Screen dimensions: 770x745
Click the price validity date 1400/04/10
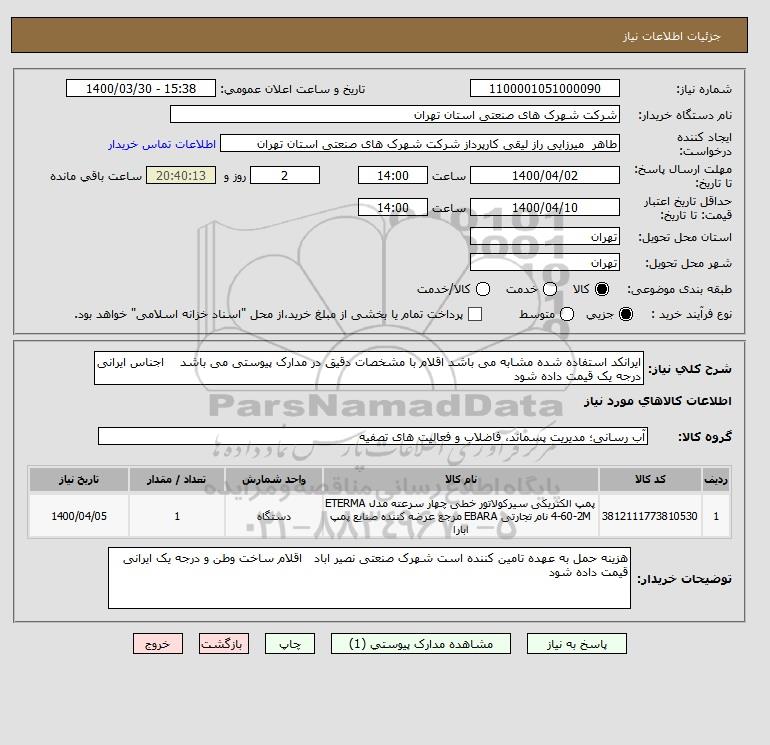(545, 207)
